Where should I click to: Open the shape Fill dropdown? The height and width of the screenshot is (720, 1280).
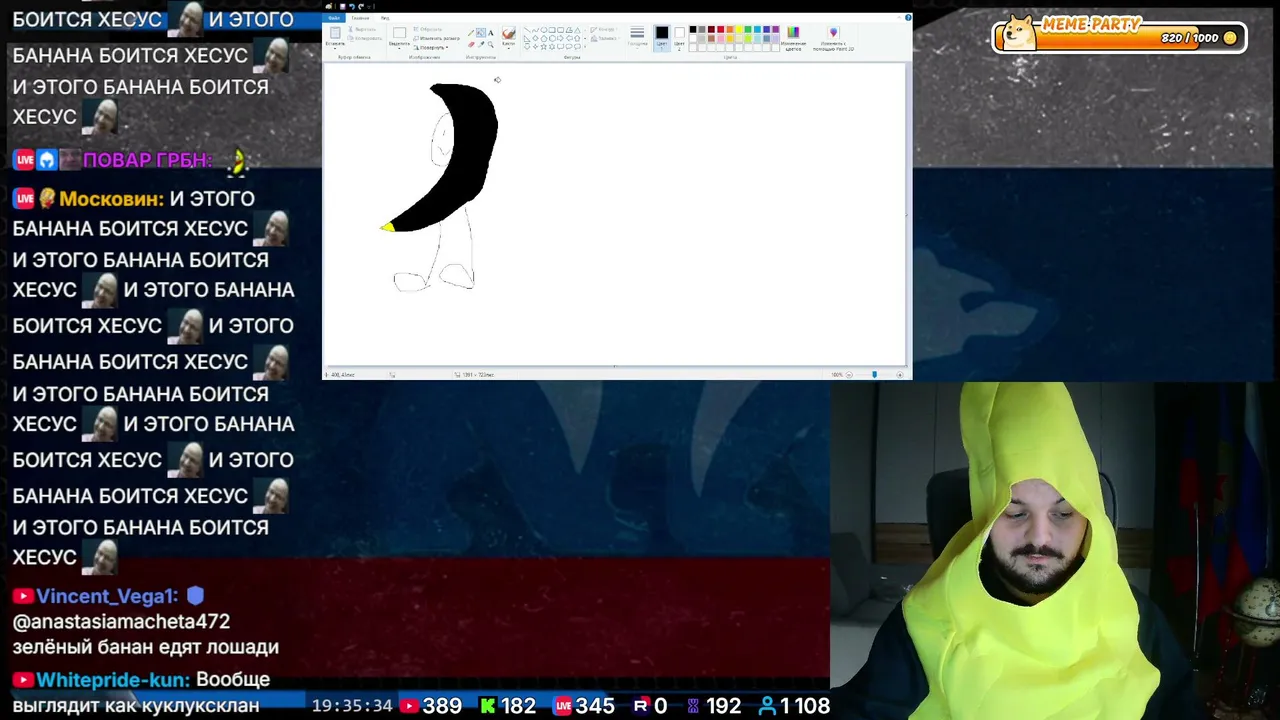[605, 38]
